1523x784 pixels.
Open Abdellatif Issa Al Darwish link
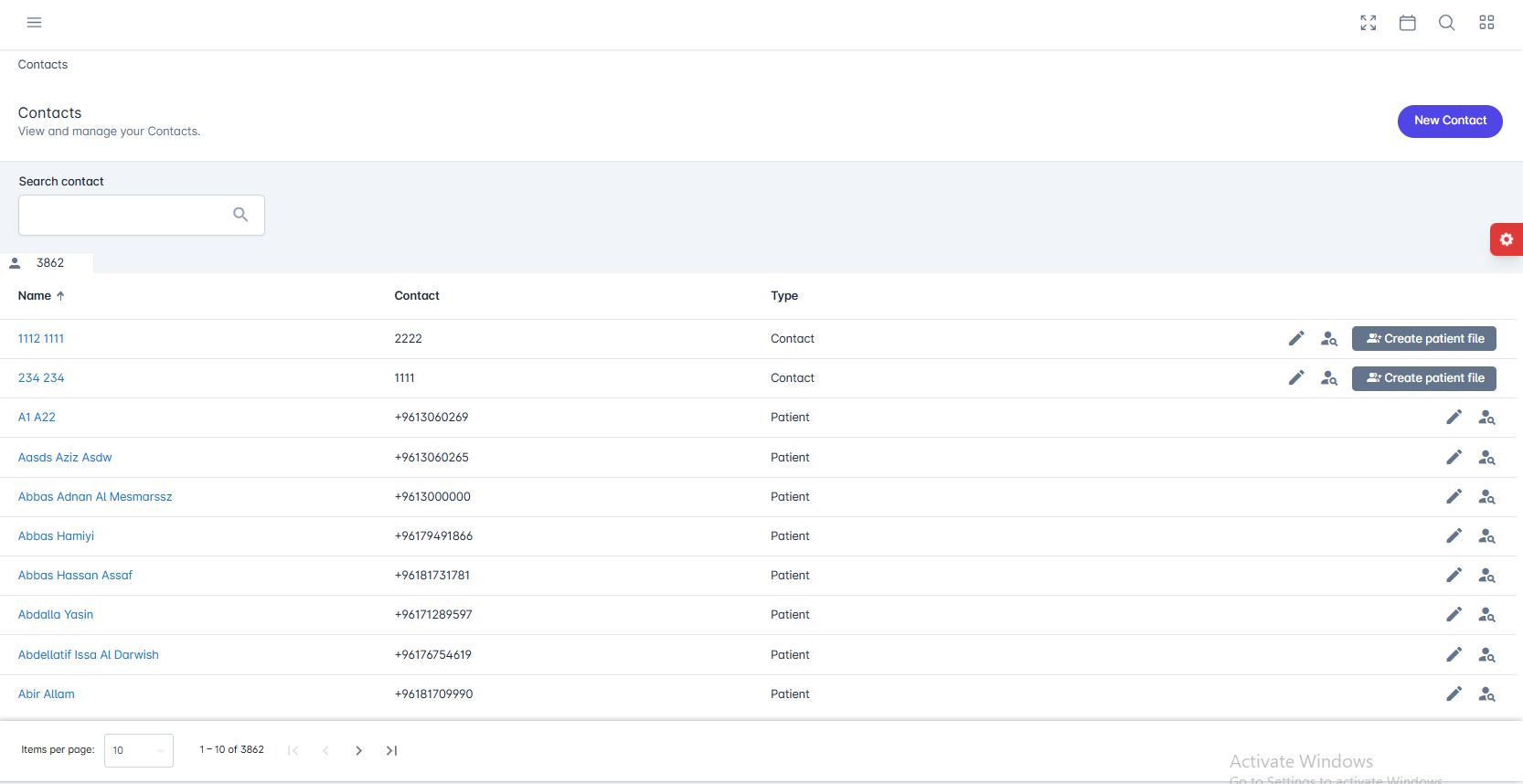pos(89,655)
